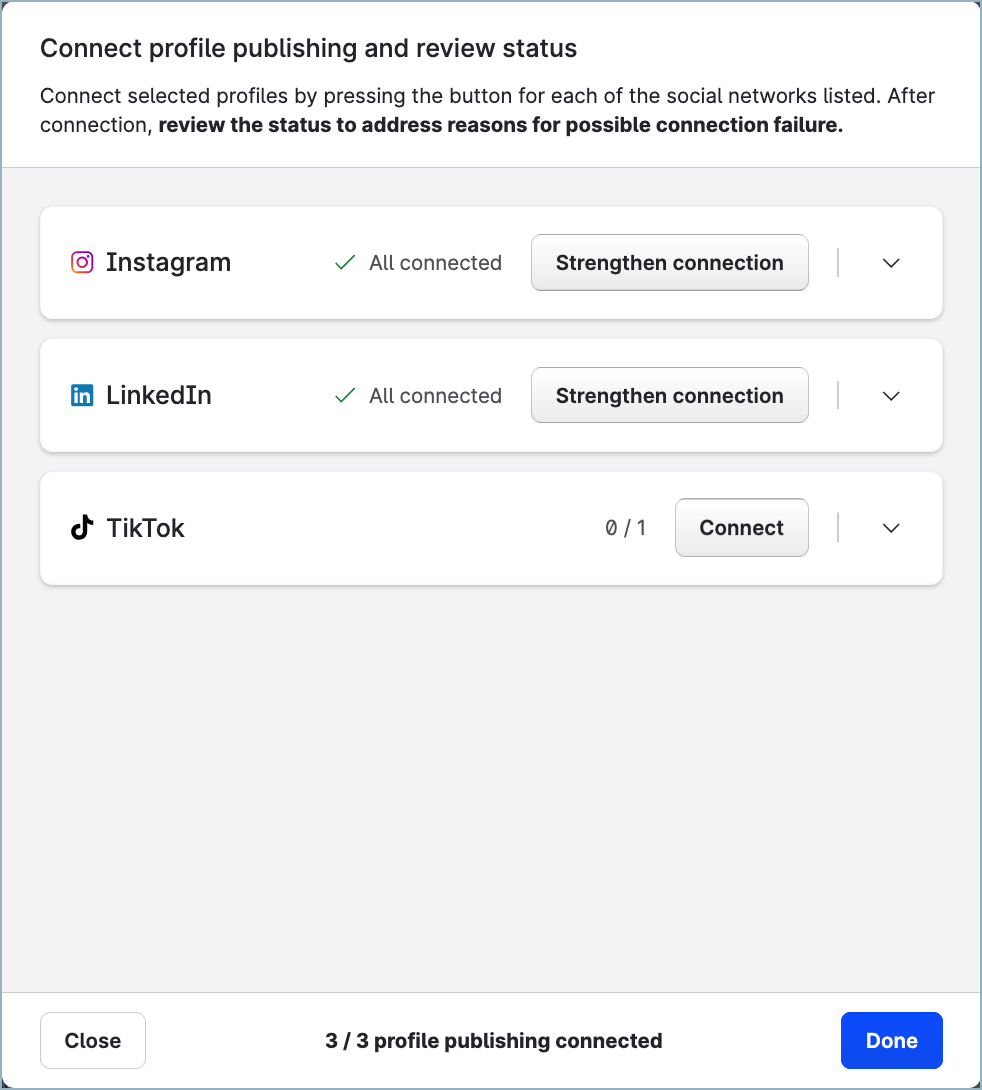This screenshot has width=982, height=1090.
Task: Click the LinkedIn icon
Action: (82, 395)
